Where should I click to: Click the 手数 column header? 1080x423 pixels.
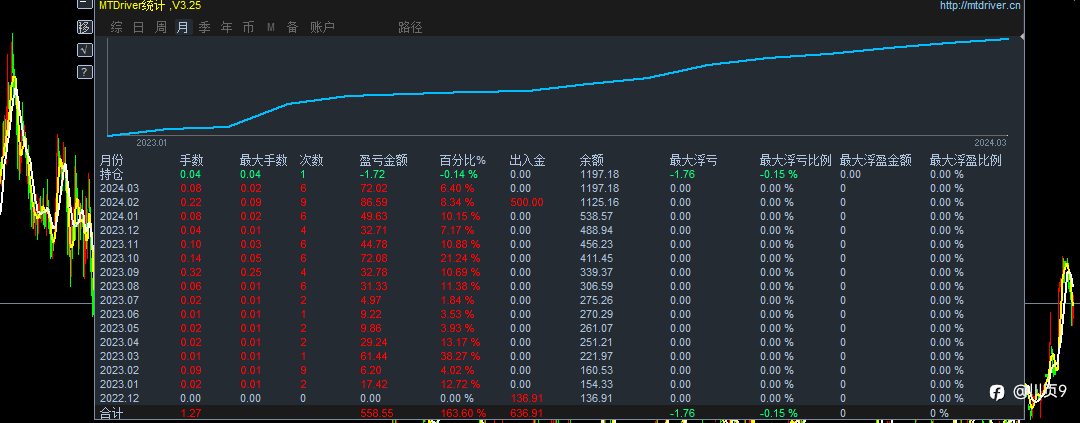tap(191, 161)
